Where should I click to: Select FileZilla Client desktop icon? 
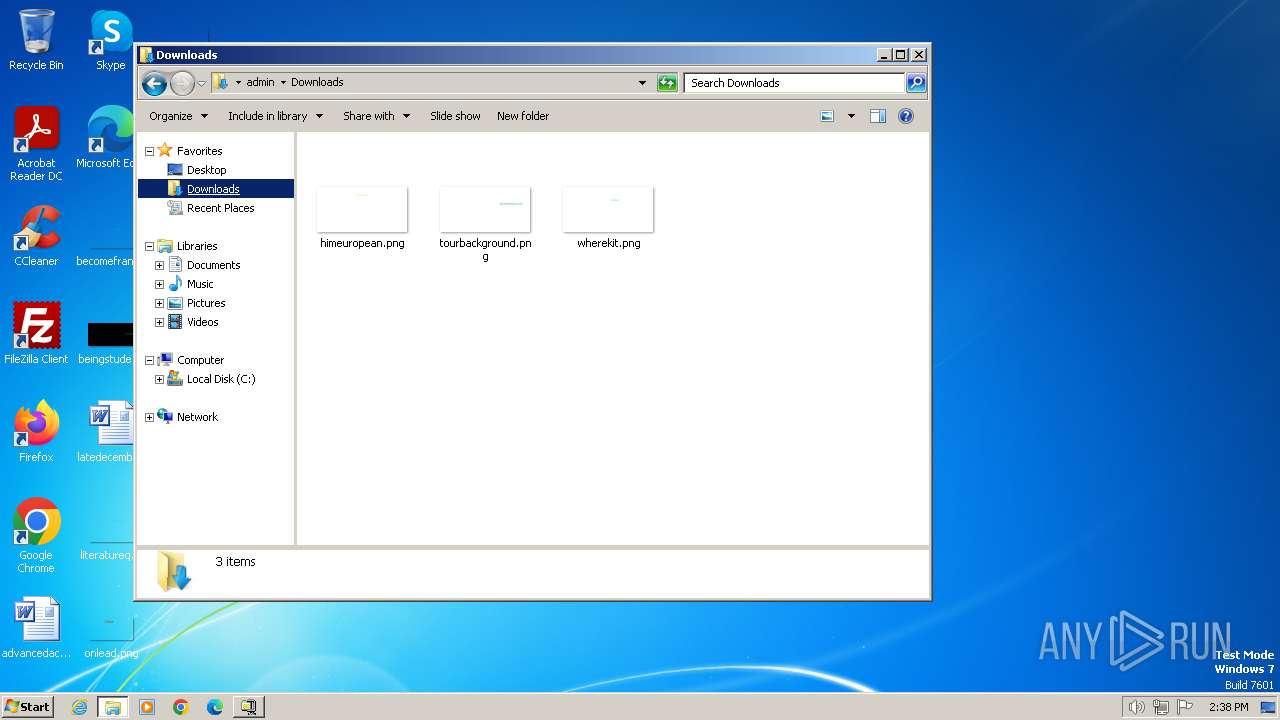tap(36, 334)
